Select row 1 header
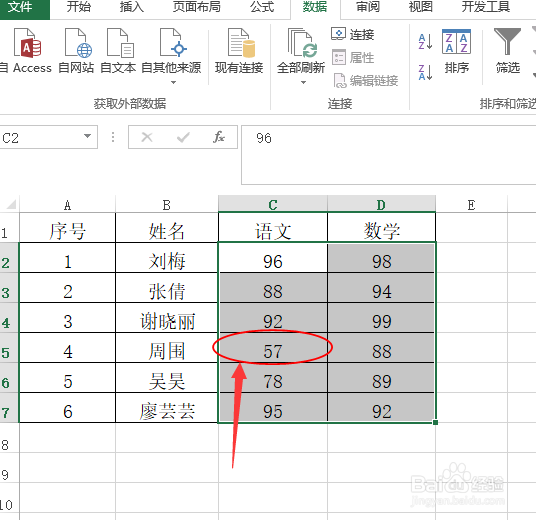Image resolution: width=536 pixels, height=520 pixels. pyautogui.click(x=9, y=228)
